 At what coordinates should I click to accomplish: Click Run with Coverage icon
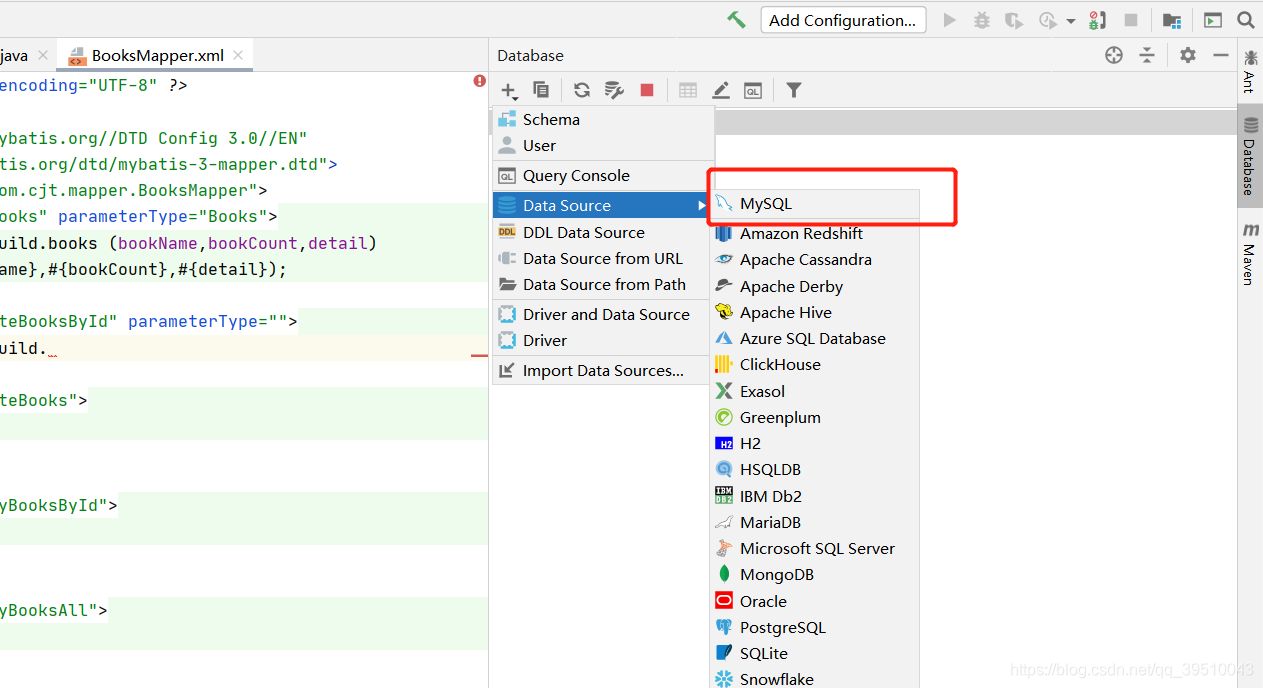pyautogui.click(x=1014, y=20)
